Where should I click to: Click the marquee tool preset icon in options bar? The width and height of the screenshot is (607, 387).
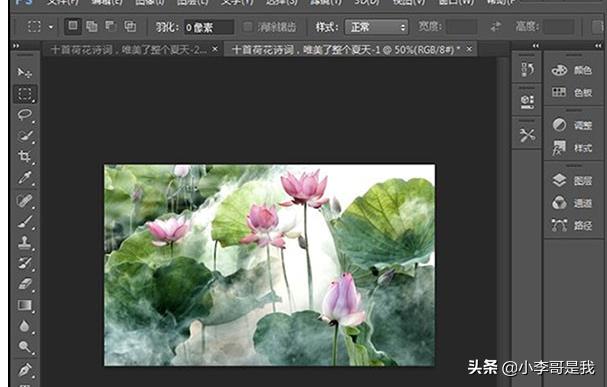coord(34,27)
